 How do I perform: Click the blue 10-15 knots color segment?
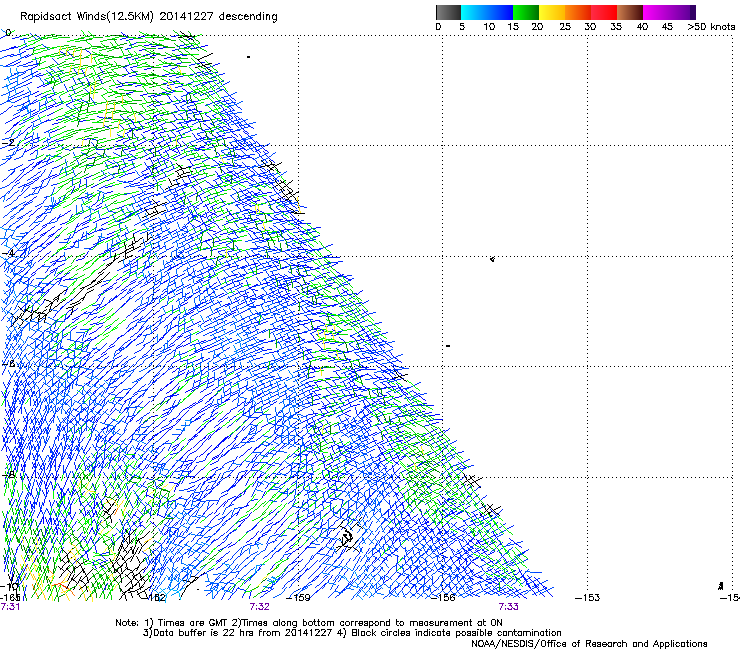pyautogui.click(x=500, y=12)
